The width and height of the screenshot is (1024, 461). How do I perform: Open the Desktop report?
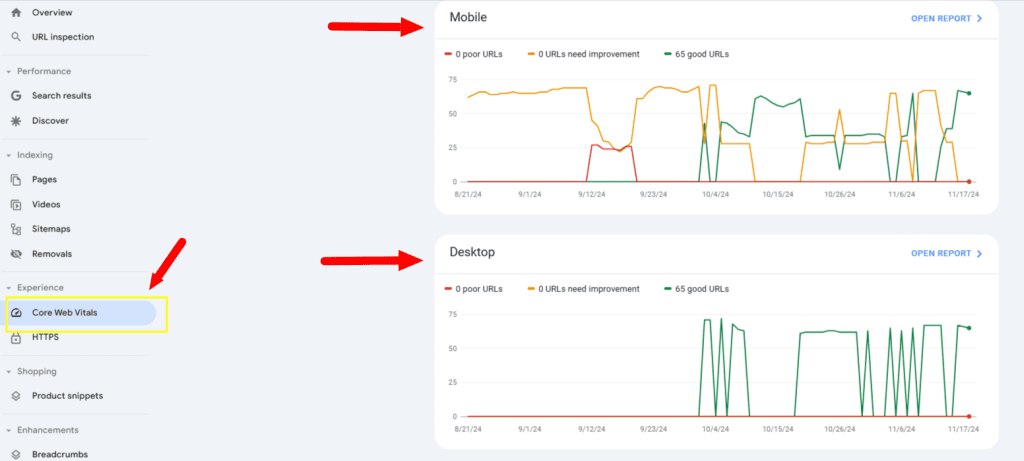(946, 254)
